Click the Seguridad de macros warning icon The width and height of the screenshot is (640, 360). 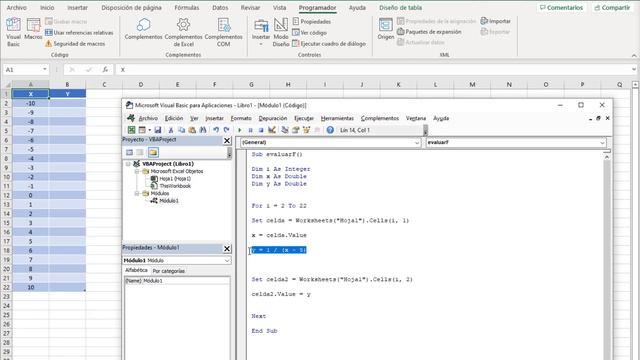pos(49,43)
